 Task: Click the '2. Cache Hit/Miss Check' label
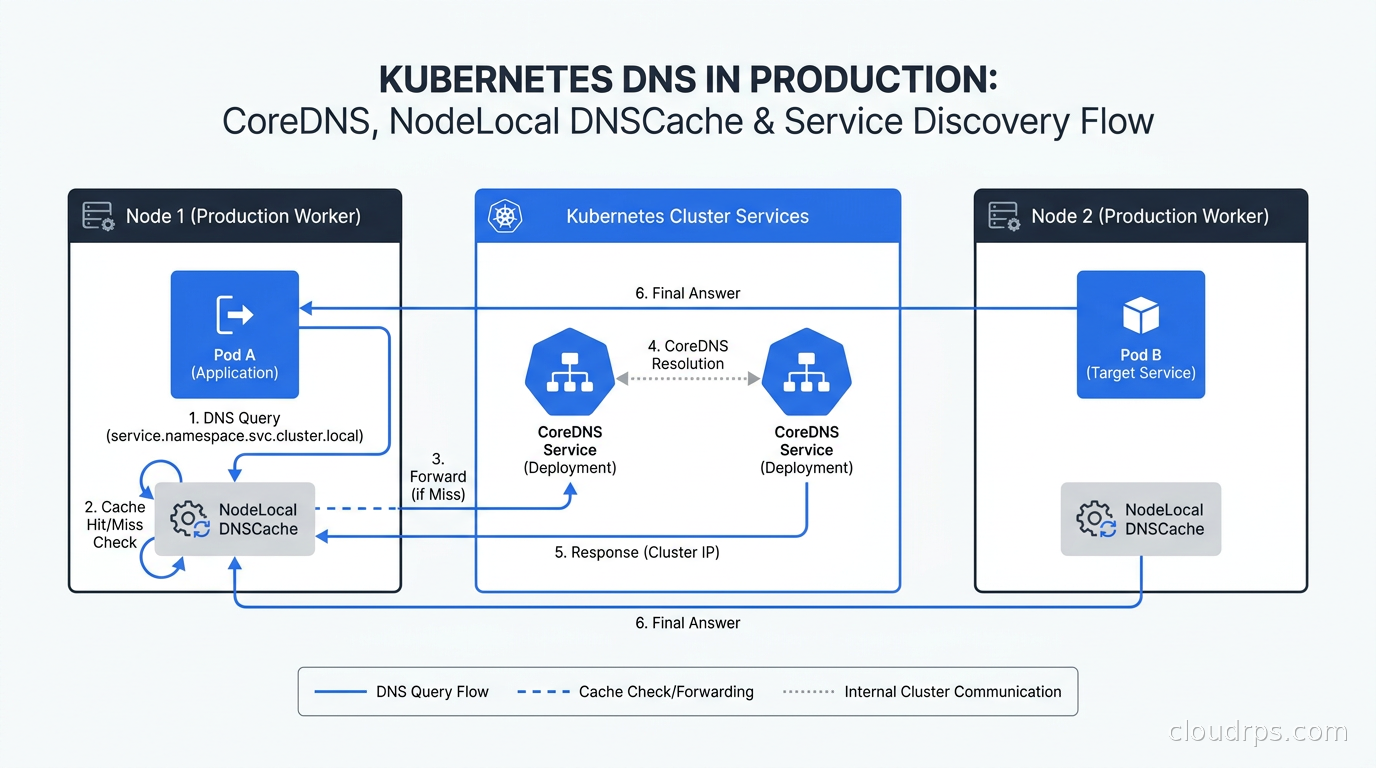pos(115,524)
